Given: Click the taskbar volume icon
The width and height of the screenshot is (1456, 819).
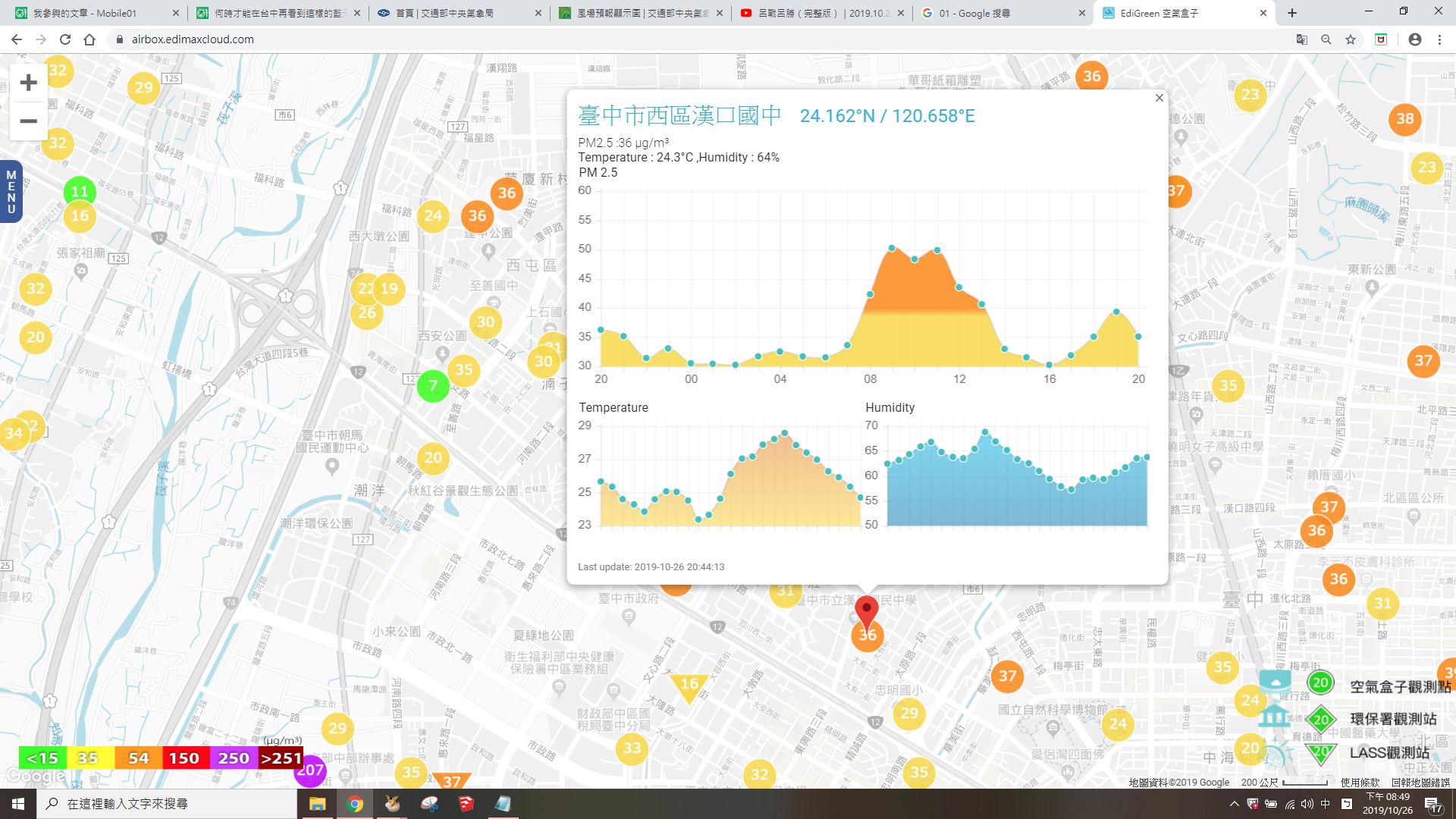Looking at the screenshot, I should click(1307, 804).
